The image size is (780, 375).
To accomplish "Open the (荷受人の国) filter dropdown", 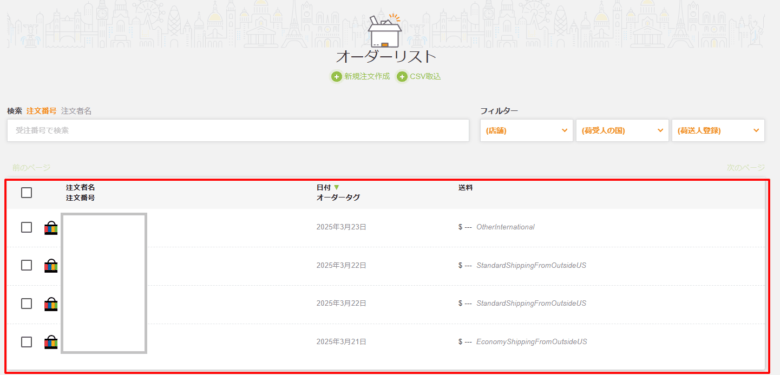I will click(622, 130).
